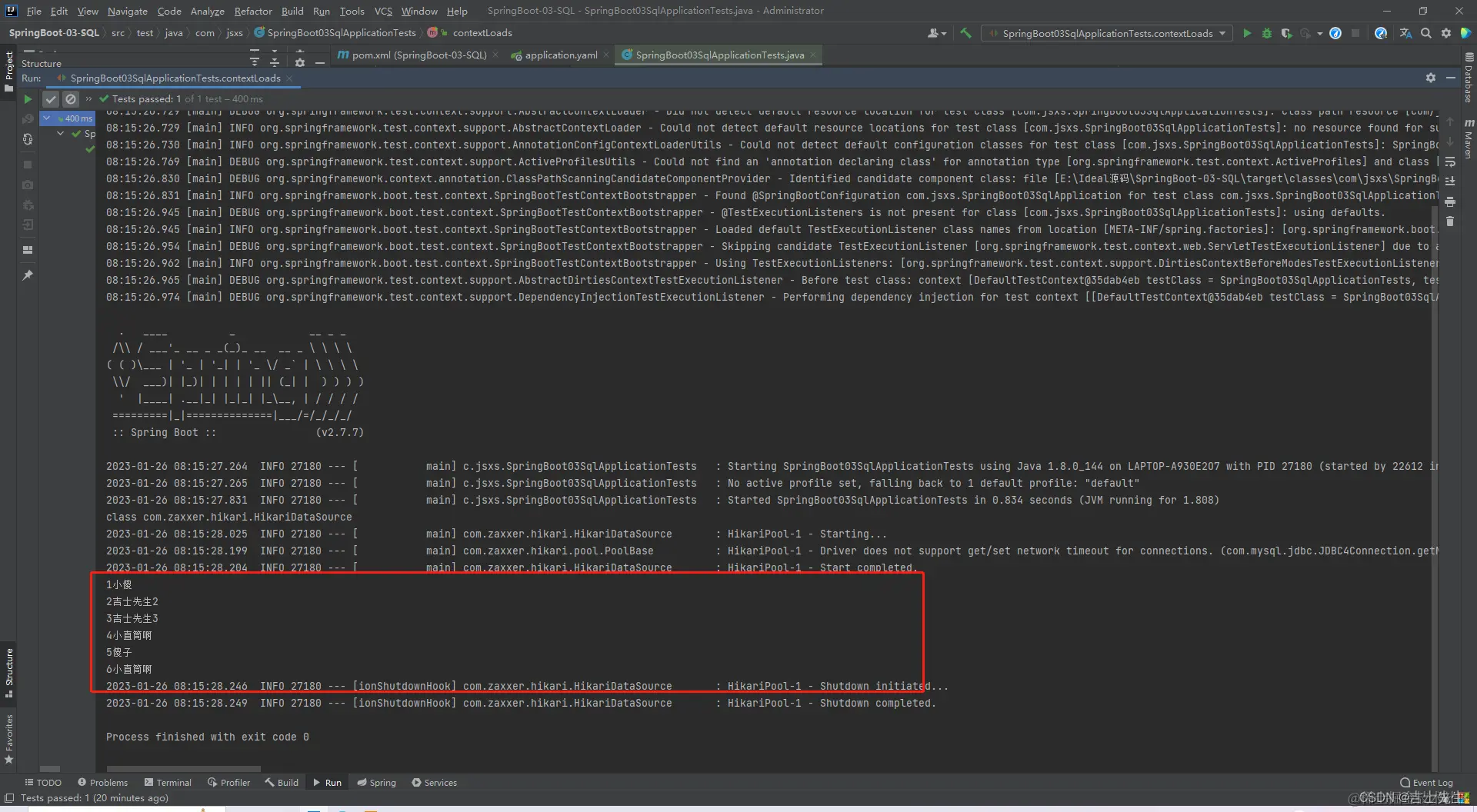The height and width of the screenshot is (812, 1477).
Task: Open the Refactor menu
Action: (253, 11)
